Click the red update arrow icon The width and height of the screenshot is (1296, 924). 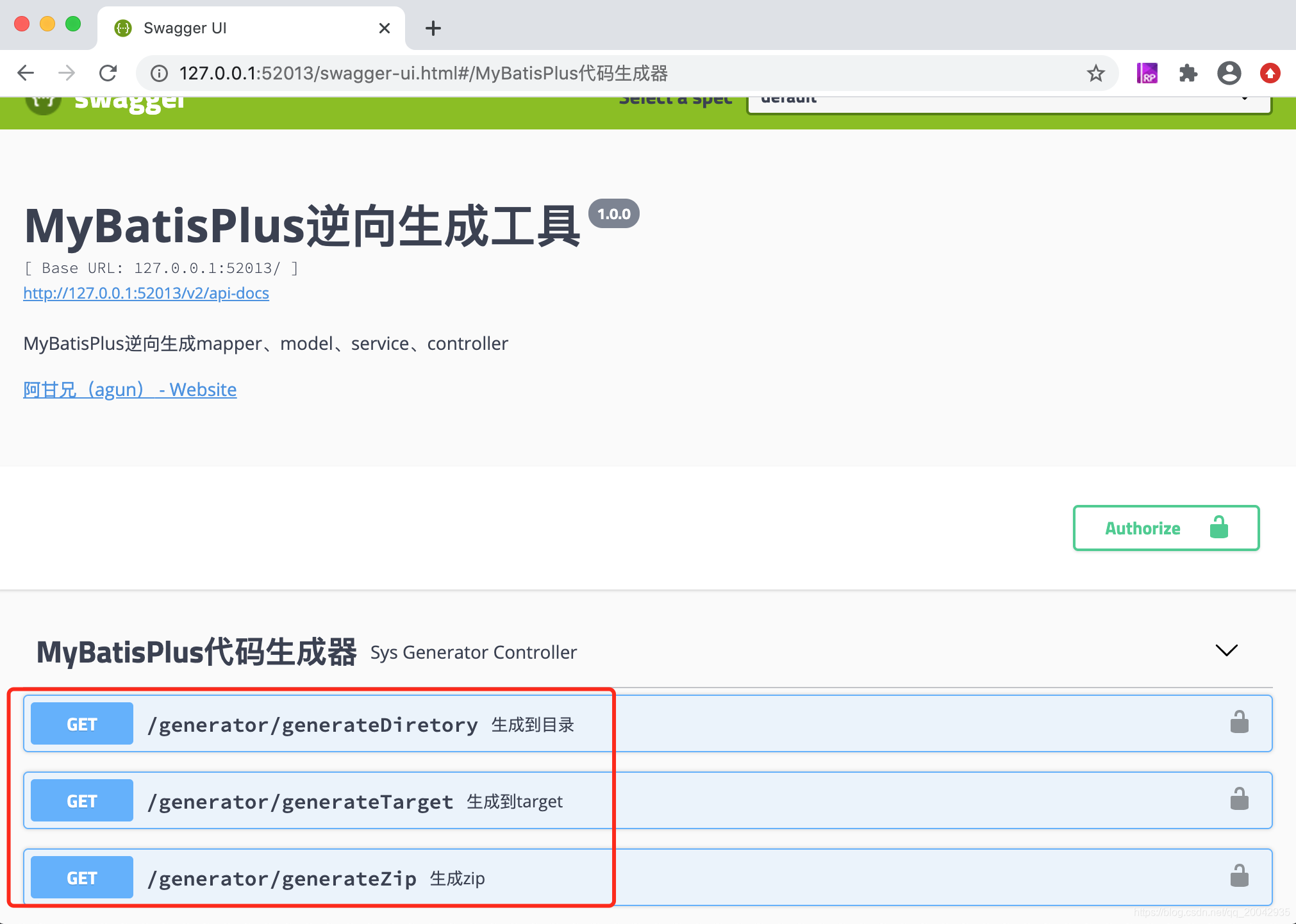[1270, 73]
